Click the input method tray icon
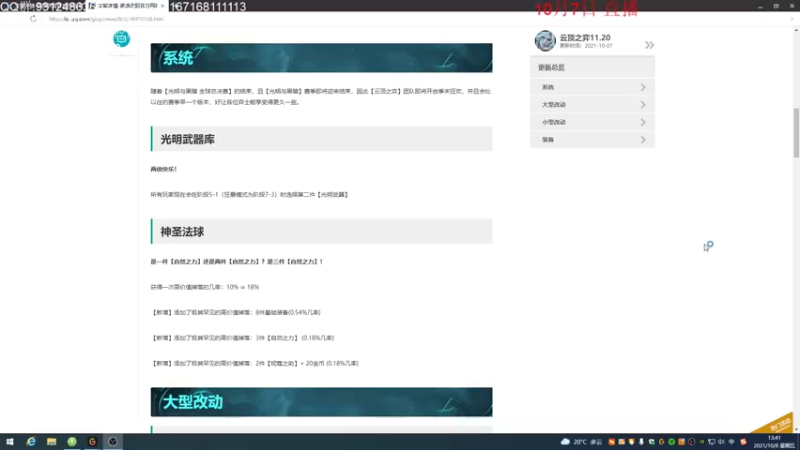The image size is (800, 450). 732,442
